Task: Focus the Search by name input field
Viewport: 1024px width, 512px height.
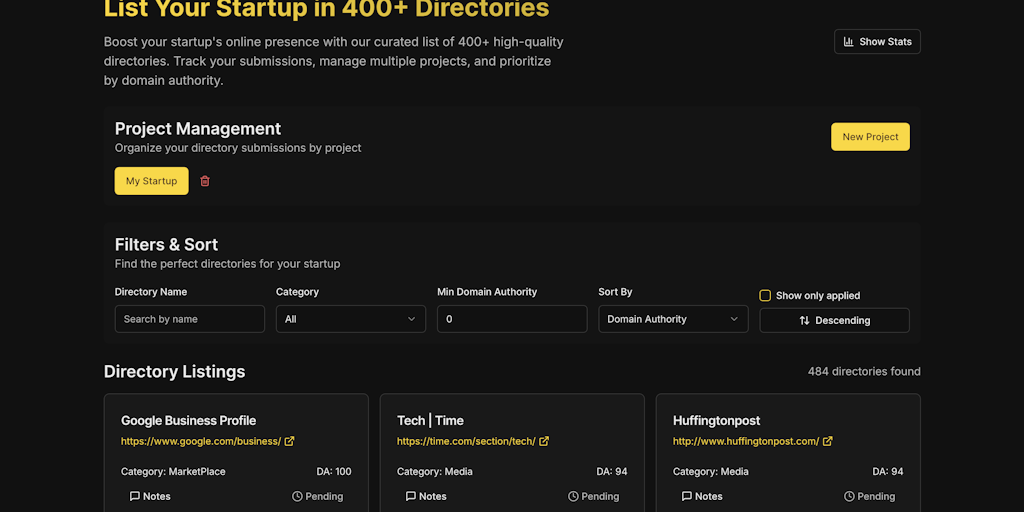Action: point(190,319)
